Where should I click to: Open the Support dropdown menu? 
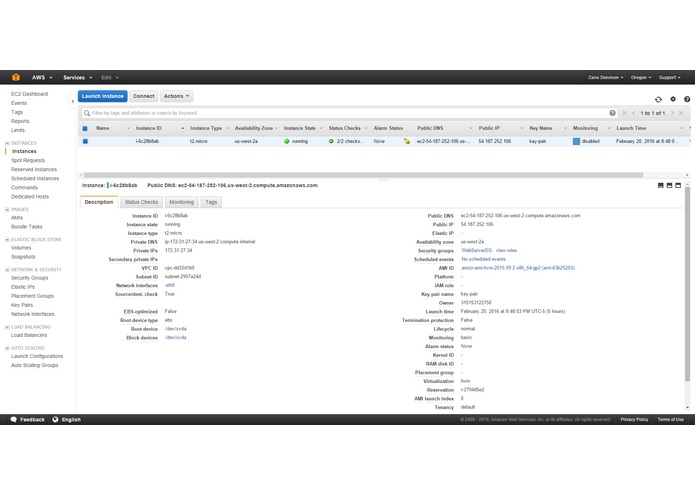(x=669, y=78)
